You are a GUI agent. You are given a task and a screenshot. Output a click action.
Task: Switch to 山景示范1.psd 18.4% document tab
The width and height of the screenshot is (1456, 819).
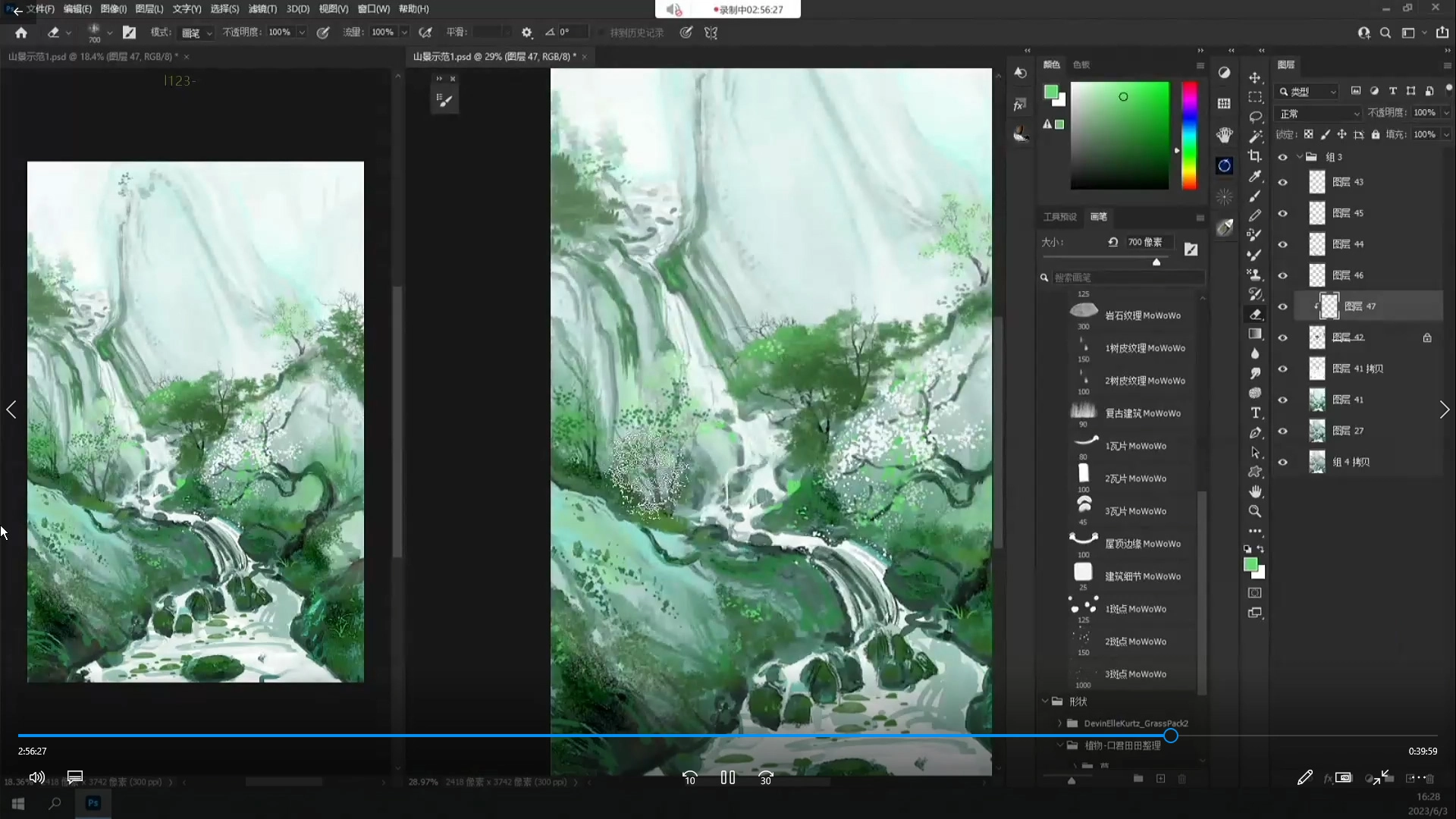click(x=91, y=57)
